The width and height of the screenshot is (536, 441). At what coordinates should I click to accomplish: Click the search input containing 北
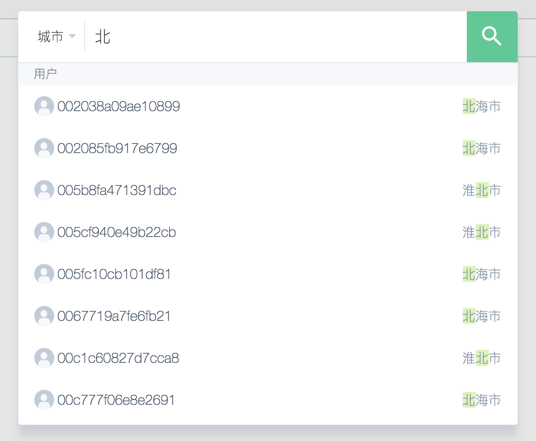[276, 37]
